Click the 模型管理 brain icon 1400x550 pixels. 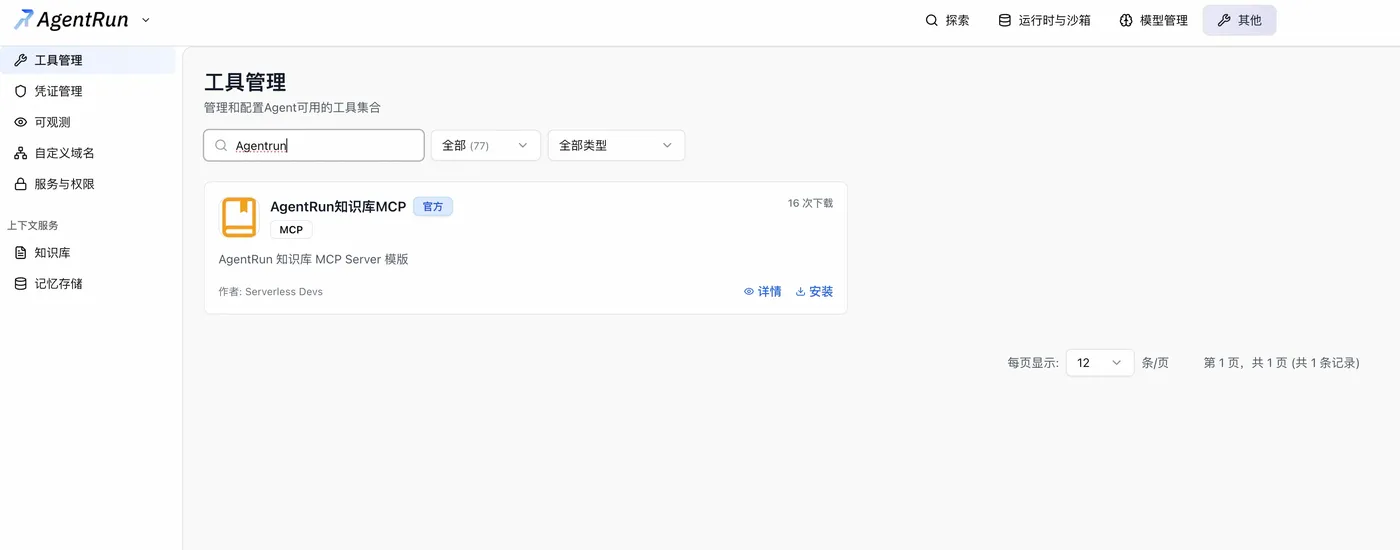(1126, 20)
